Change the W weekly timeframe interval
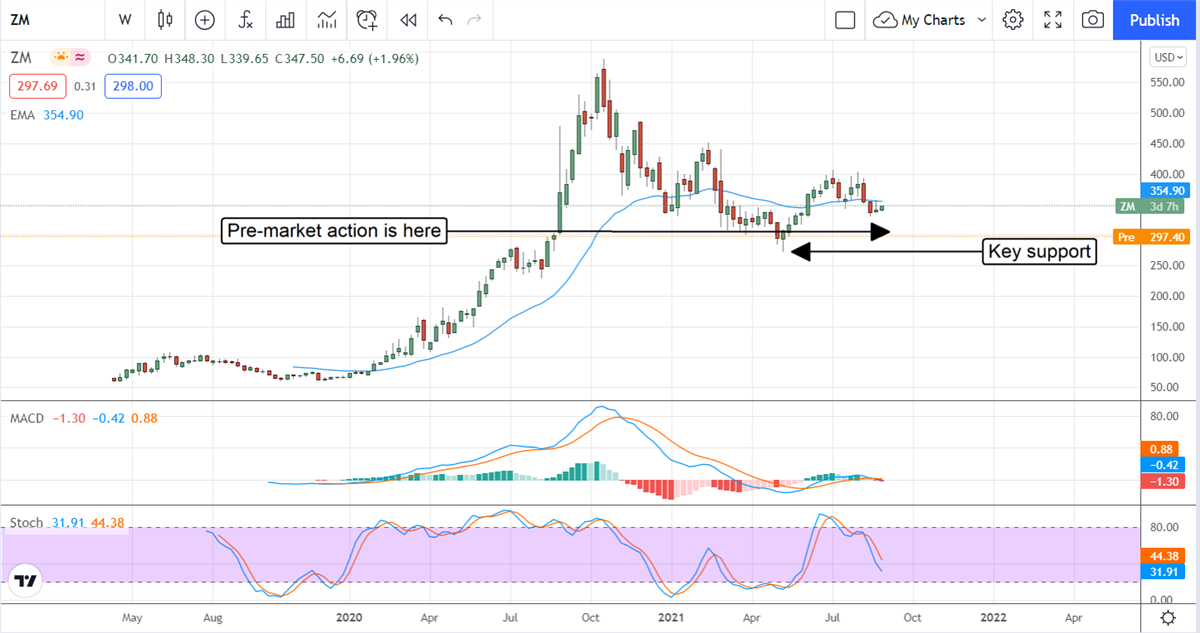The image size is (1200, 633). (x=125, y=19)
